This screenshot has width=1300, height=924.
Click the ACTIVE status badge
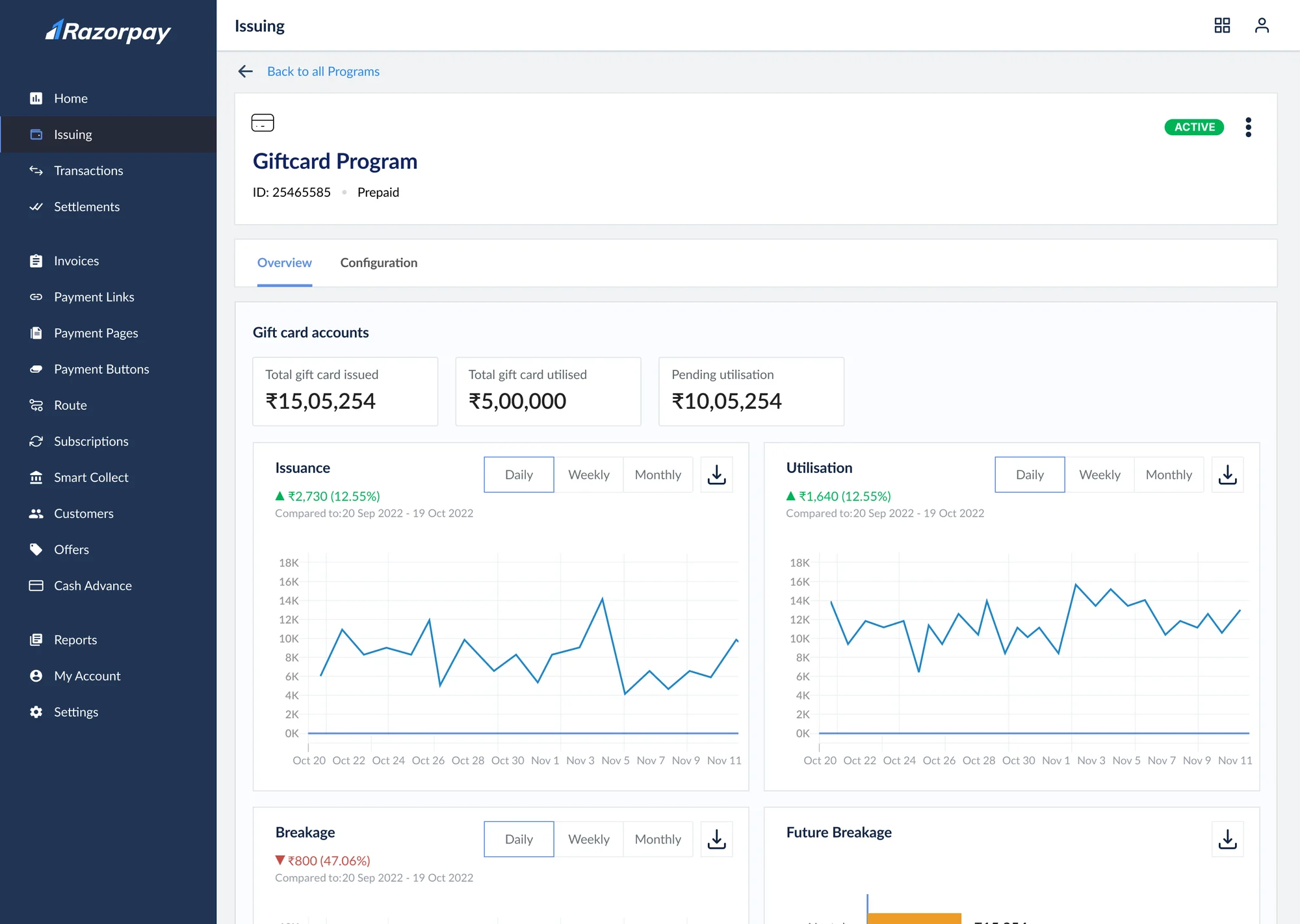[1194, 127]
